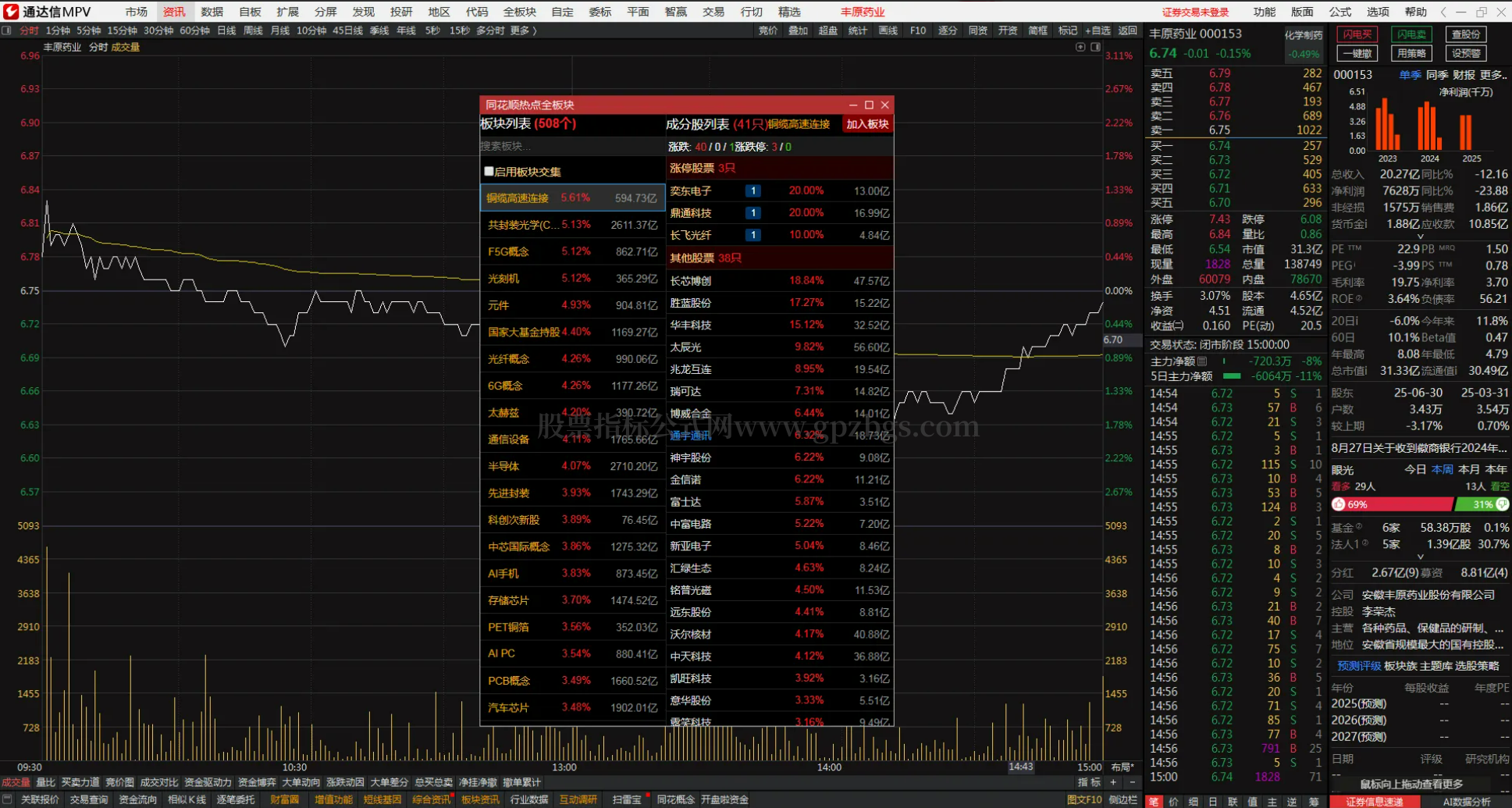Viewport: 1512px width, 808px height.
Task: Click the 笔 tick tab icon
Action: tap(1153, 802)
